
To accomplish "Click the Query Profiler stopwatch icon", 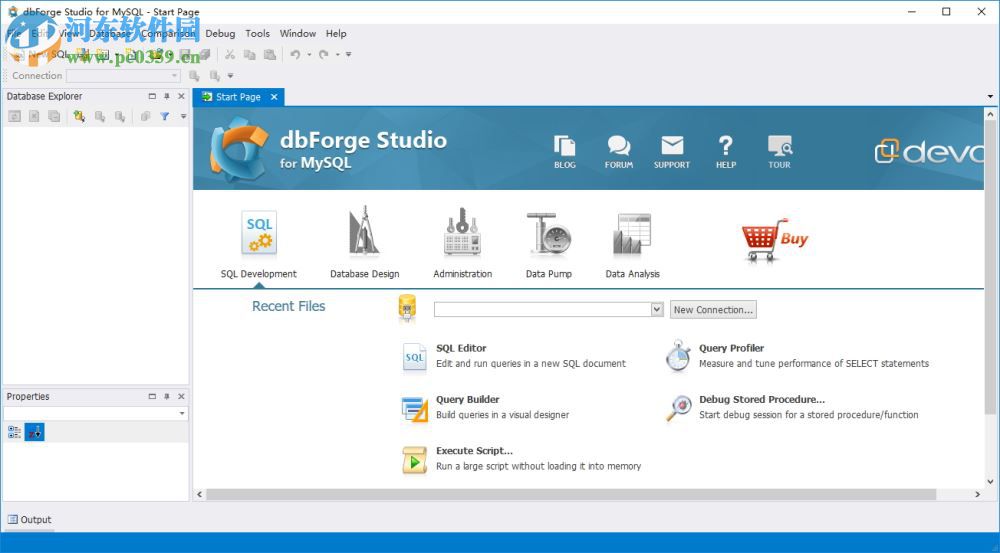I will [678, 356].
